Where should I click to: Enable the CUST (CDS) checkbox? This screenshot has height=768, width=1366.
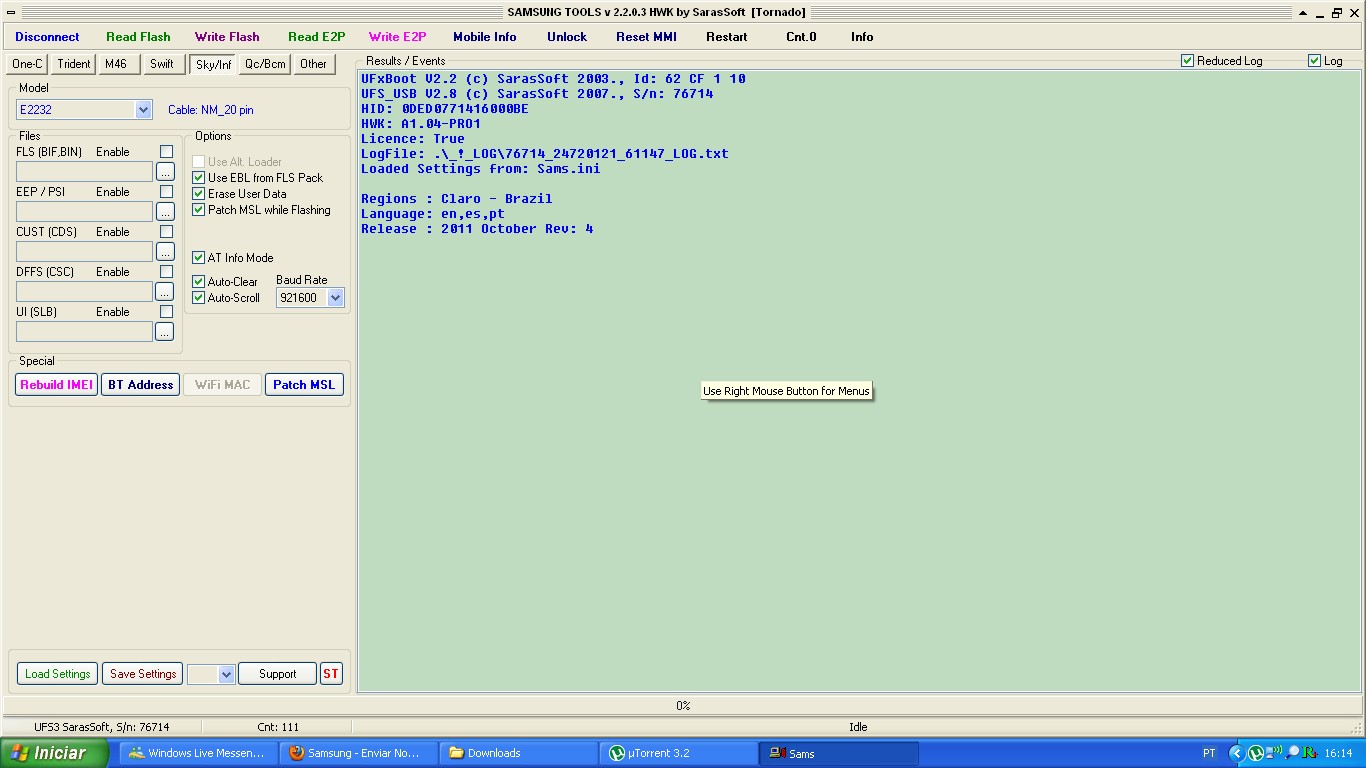pos(166,232)
